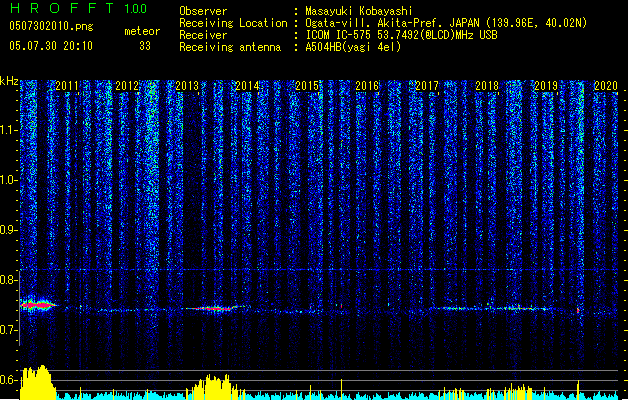Click the faint echo trace between 2017 and 2019
Viewport: 629px width, 400px height.
(x=491, y=309)
